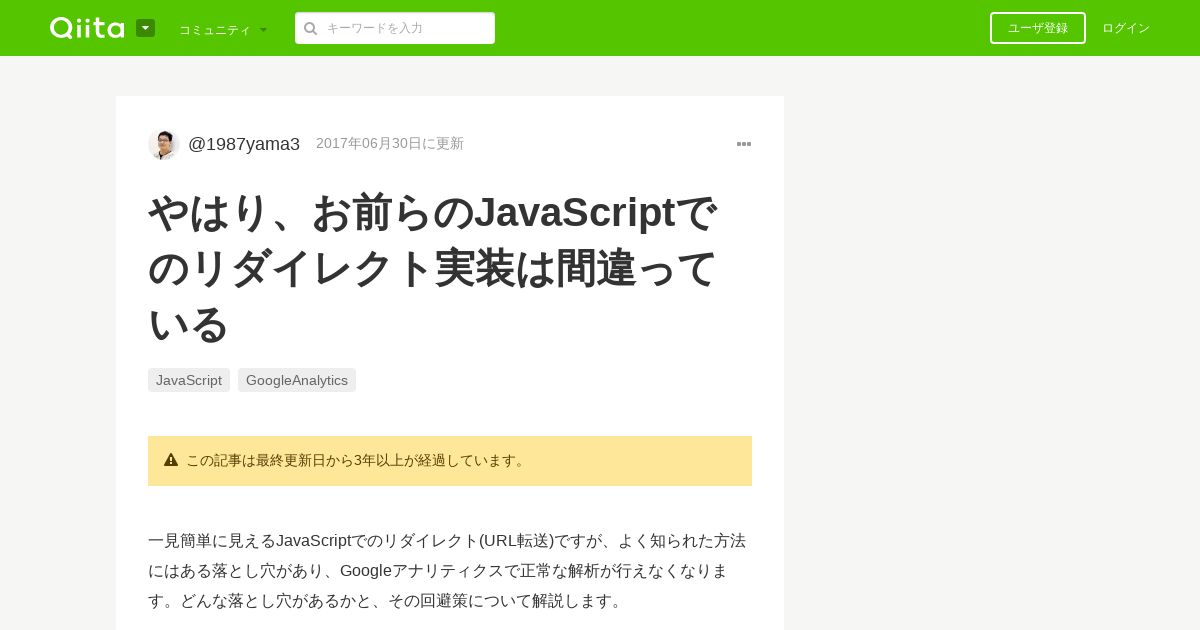Open the three-dots article options menu
Viewport: 1200px width, 630px height.
coord(744,144)
